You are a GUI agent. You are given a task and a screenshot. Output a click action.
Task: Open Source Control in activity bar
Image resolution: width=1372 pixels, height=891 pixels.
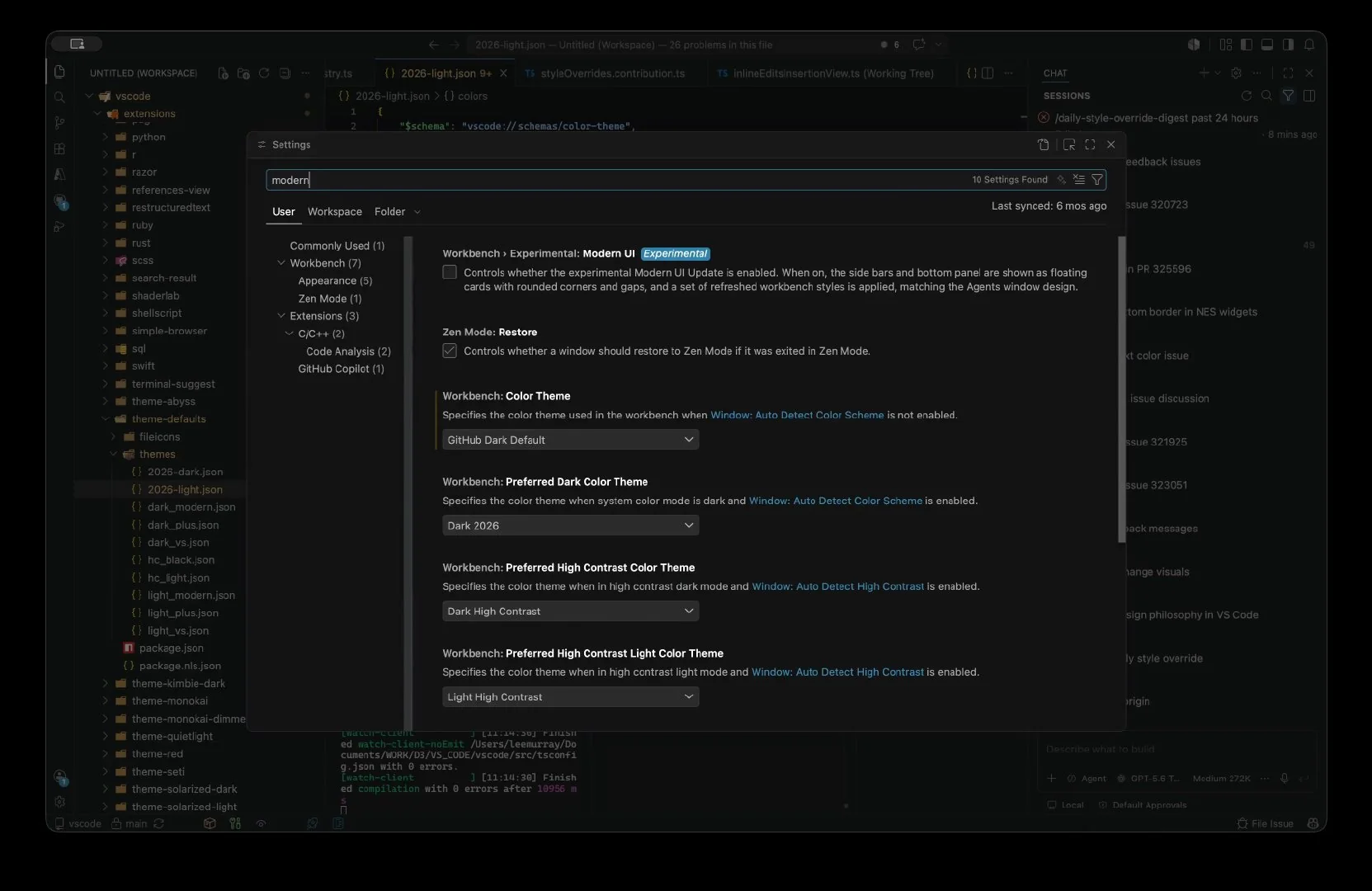pyautogui.click(x=59, y=123)
